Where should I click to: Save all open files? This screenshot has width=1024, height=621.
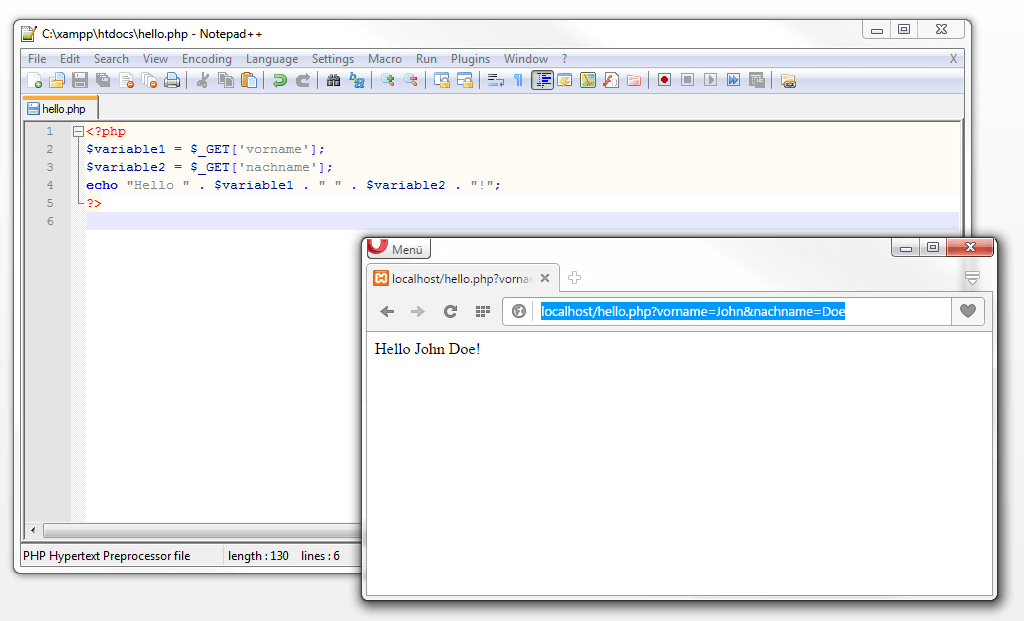[x=103, y=80]
